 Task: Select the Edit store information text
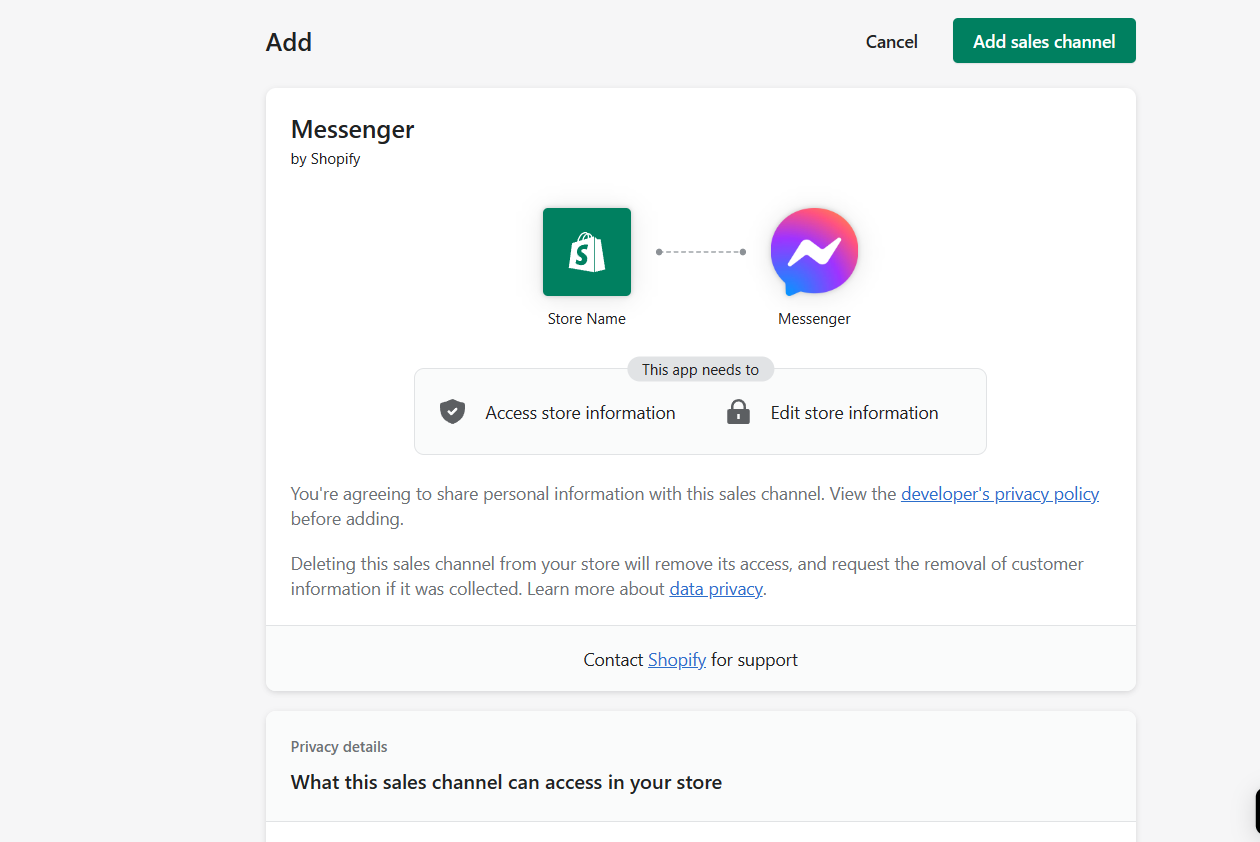(854, 413)
